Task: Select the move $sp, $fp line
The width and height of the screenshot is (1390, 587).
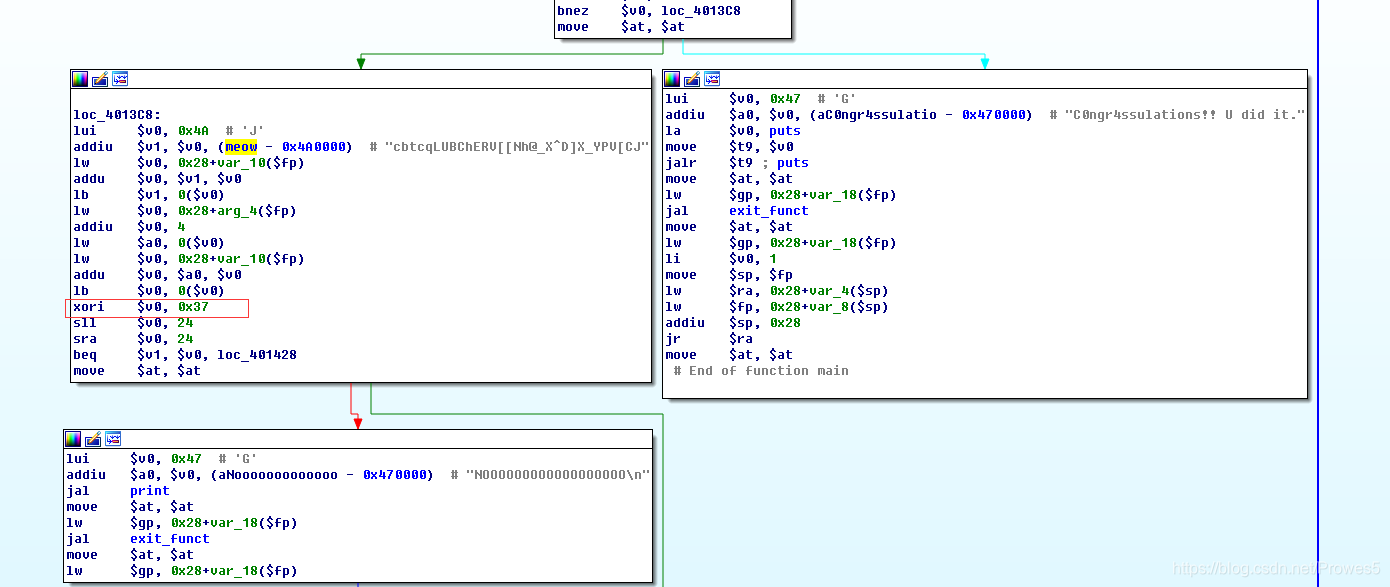Action: [729, 275]
